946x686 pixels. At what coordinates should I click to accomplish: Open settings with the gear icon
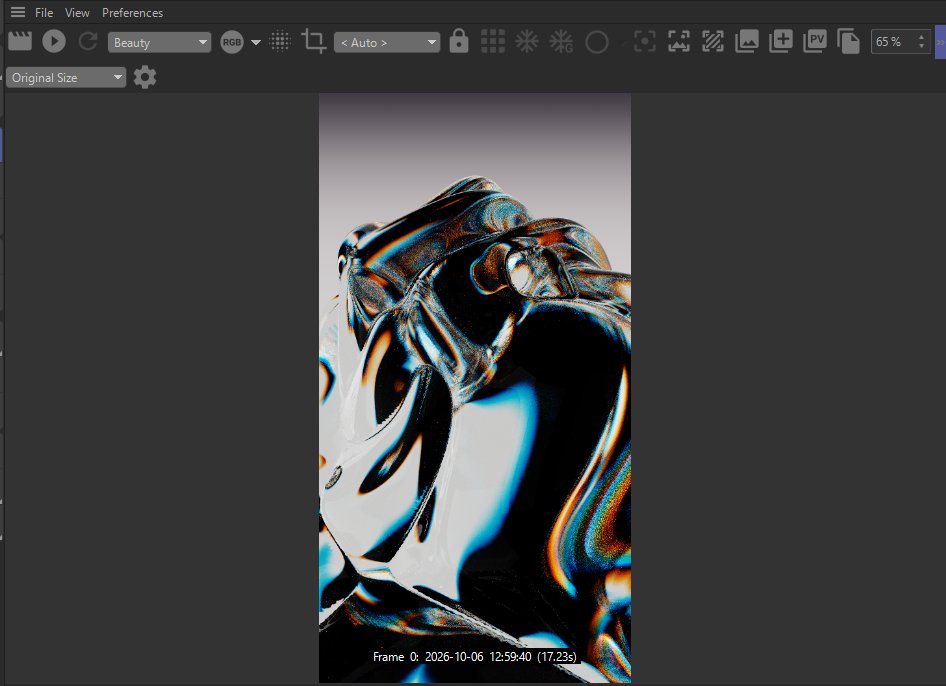pyautogui.click(x=145, y=77)
